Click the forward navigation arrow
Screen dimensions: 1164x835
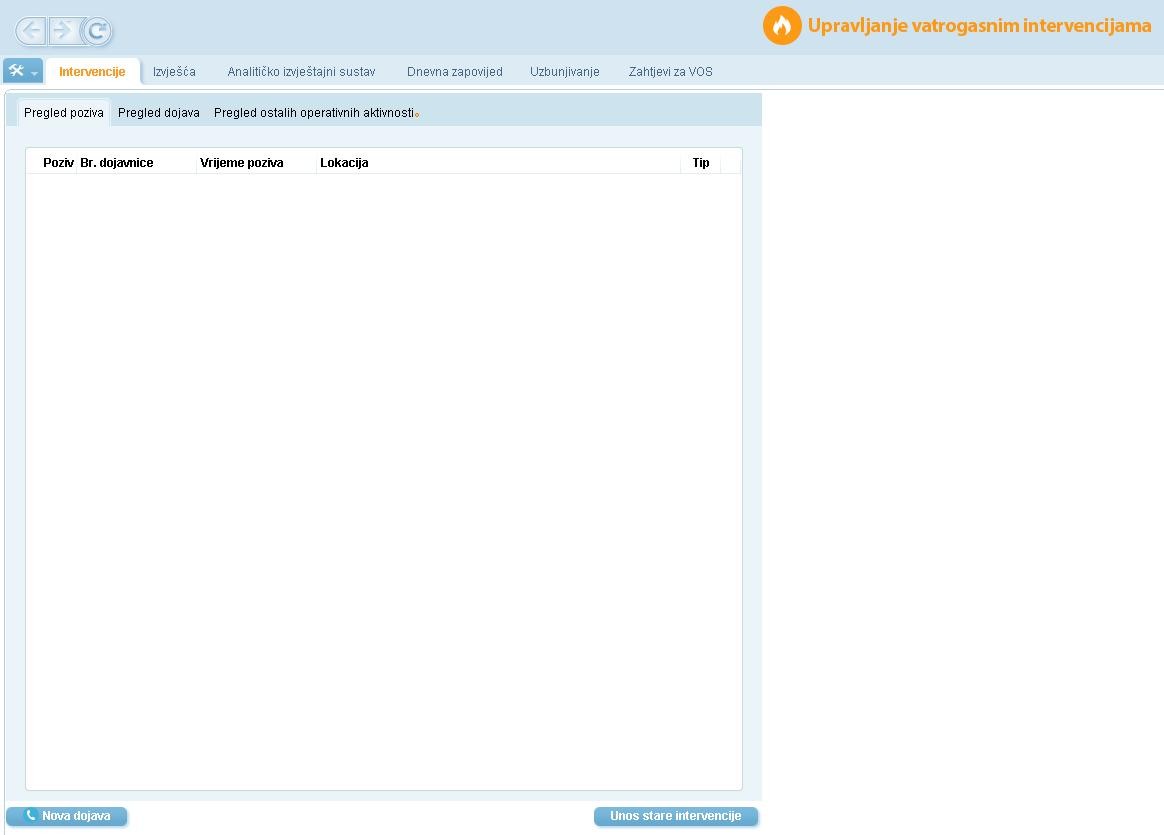point(63,31)
